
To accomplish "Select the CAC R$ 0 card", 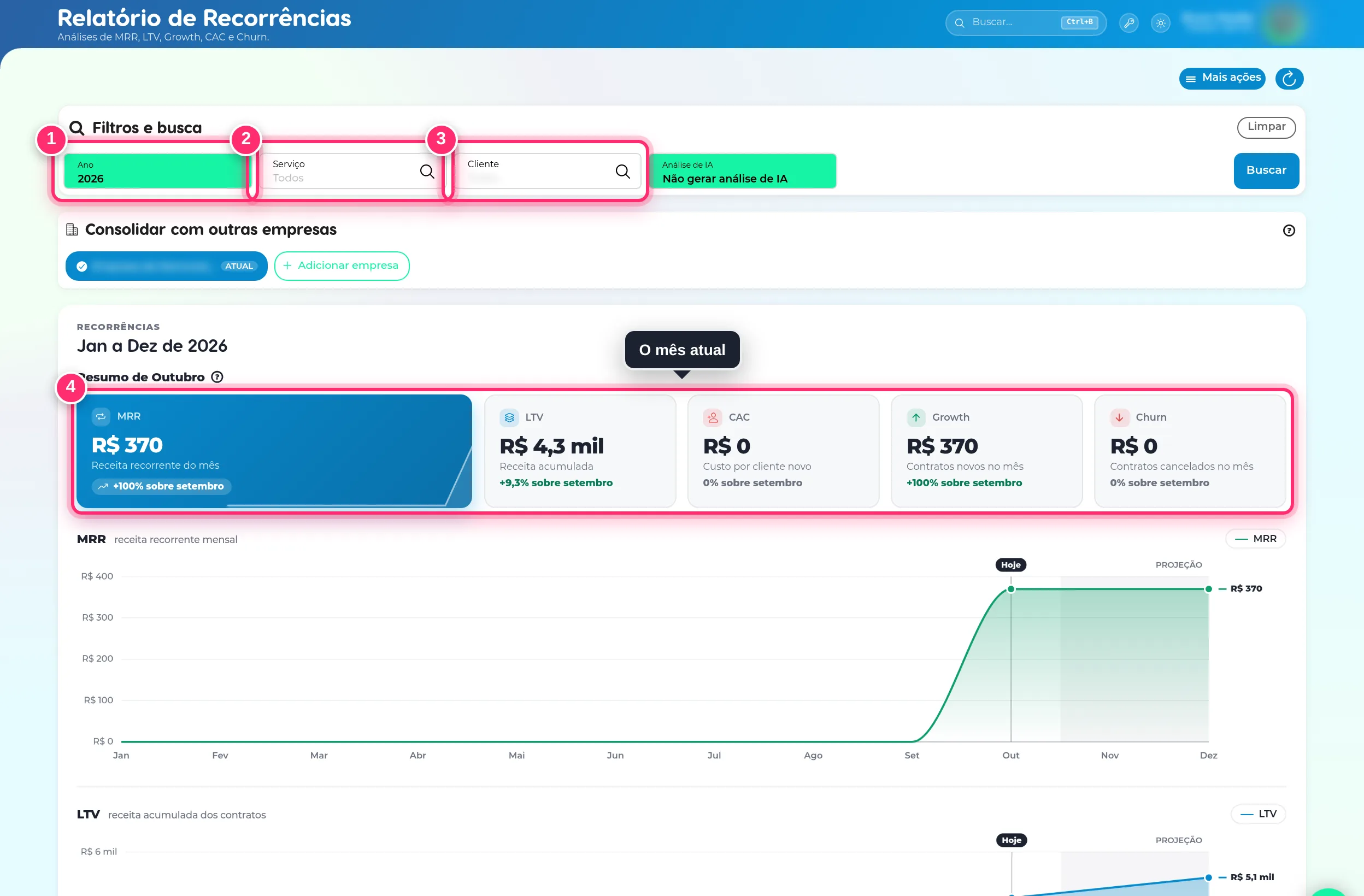I will pos(784,451).
